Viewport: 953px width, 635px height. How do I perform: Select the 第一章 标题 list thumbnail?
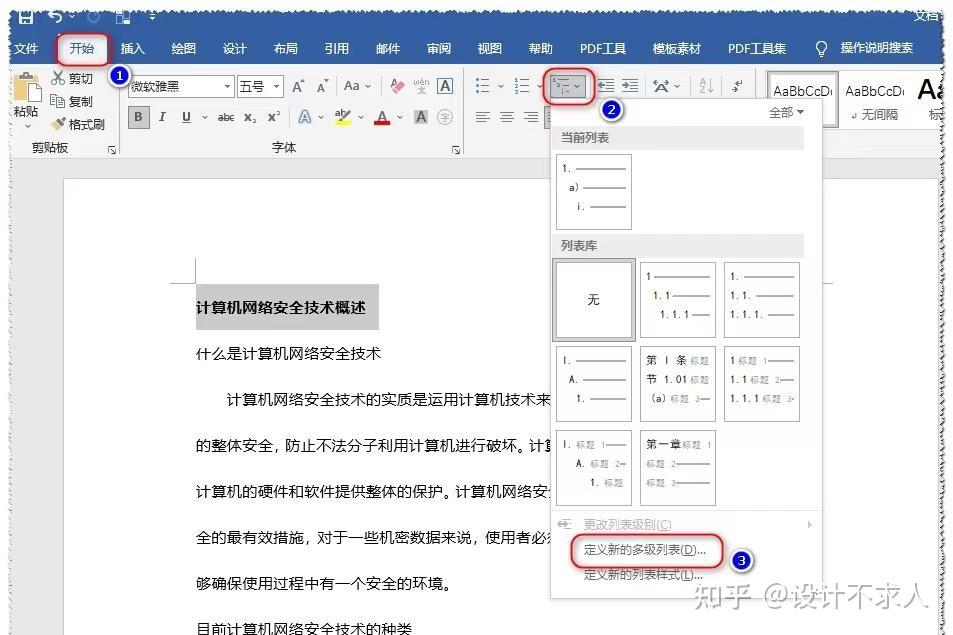(x=678, y=468)
